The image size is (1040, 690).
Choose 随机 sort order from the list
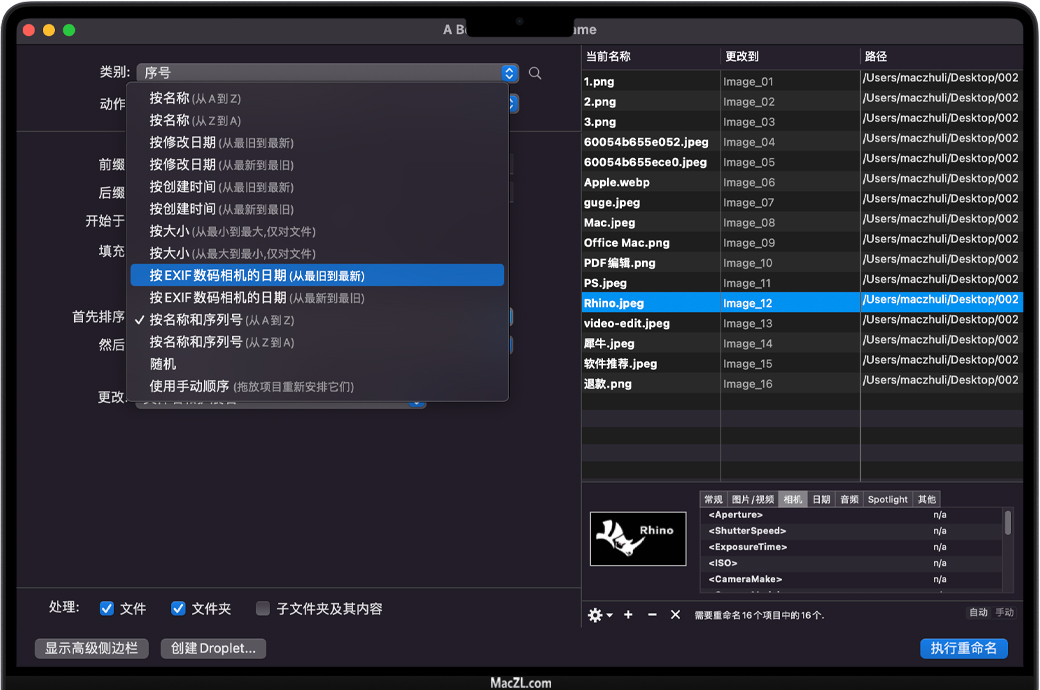[x=164, y=364]
